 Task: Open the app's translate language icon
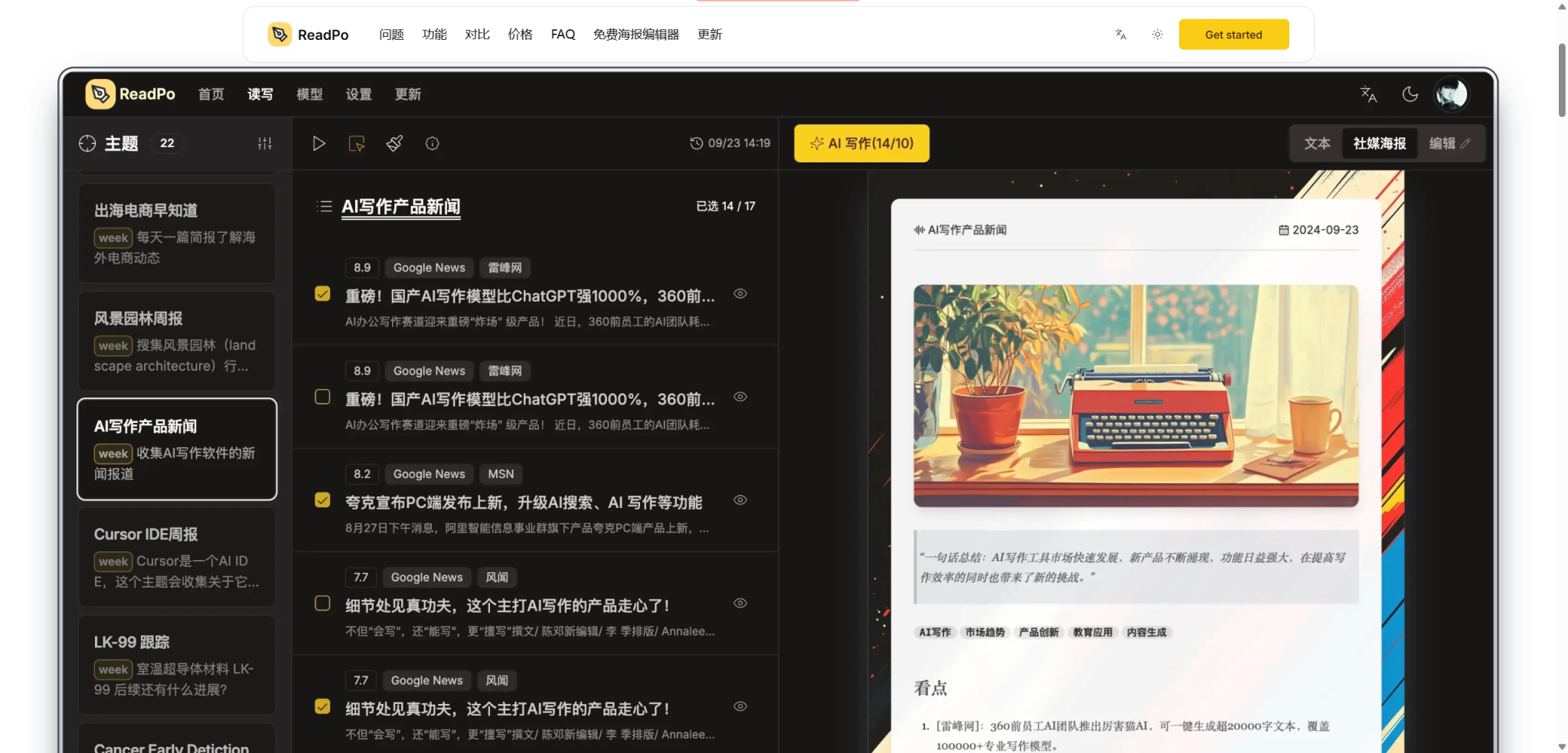tap(1368, 94)
